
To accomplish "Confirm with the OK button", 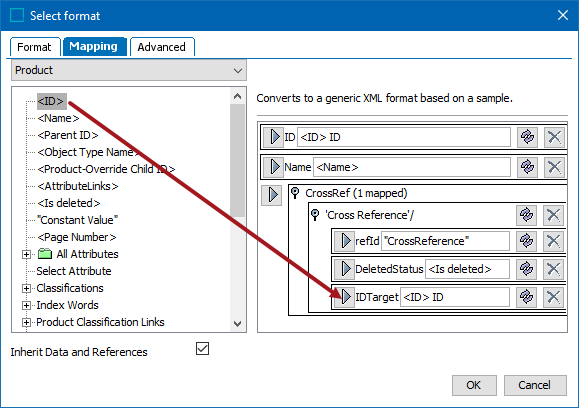I will point(474,385).
